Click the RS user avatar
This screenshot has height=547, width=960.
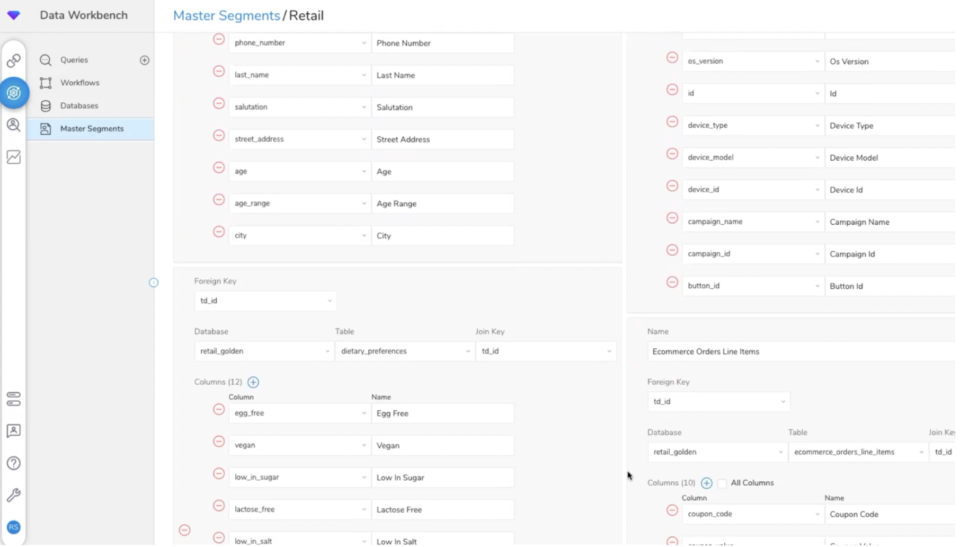click(x=13, y=527)
